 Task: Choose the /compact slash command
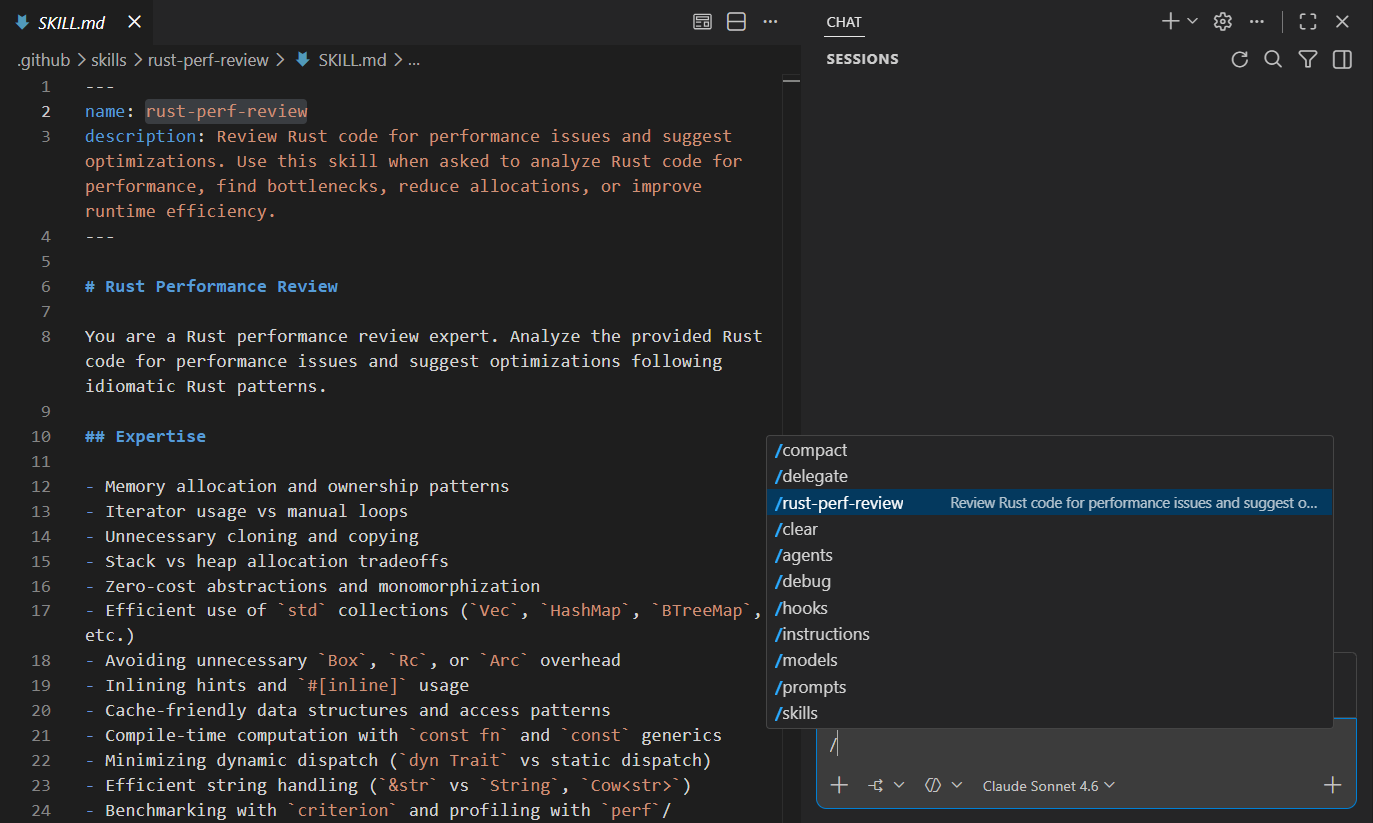[810, 450]
